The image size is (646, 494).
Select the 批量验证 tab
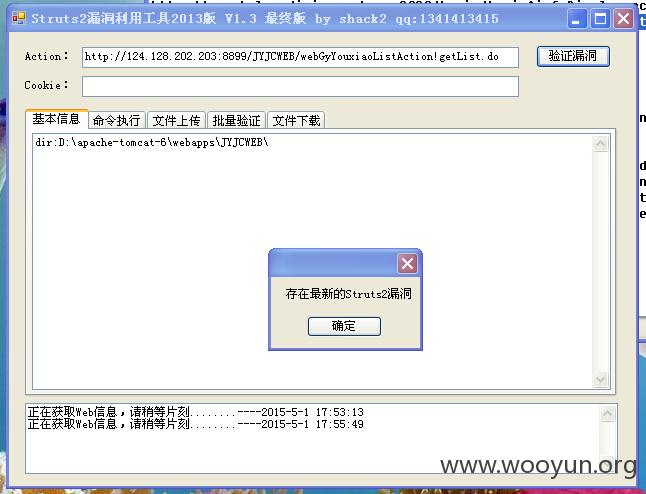click(236, 120)
